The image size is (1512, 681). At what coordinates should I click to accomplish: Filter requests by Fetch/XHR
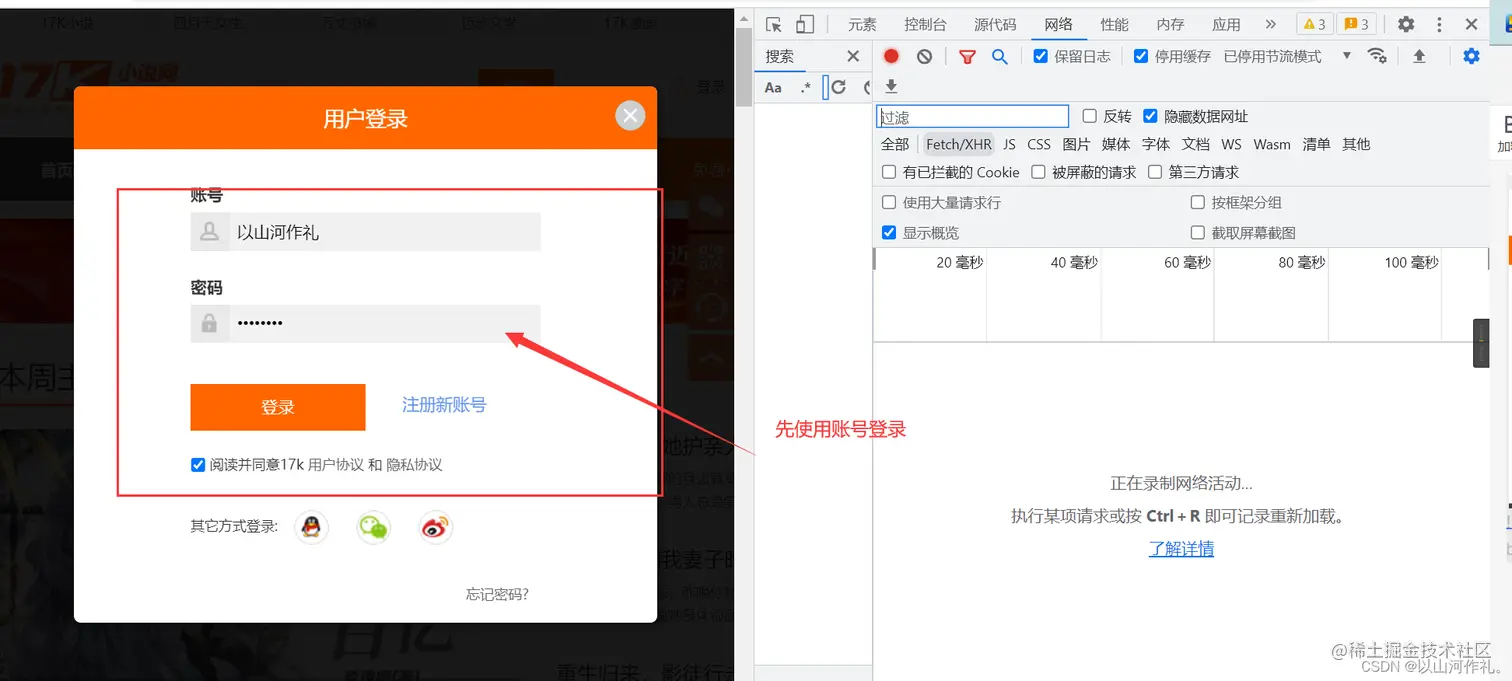(x=958, y=144)
